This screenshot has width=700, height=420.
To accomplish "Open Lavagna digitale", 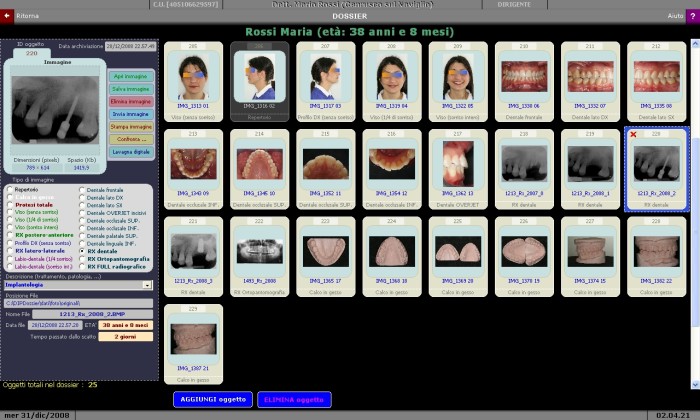I will (131, 152).
